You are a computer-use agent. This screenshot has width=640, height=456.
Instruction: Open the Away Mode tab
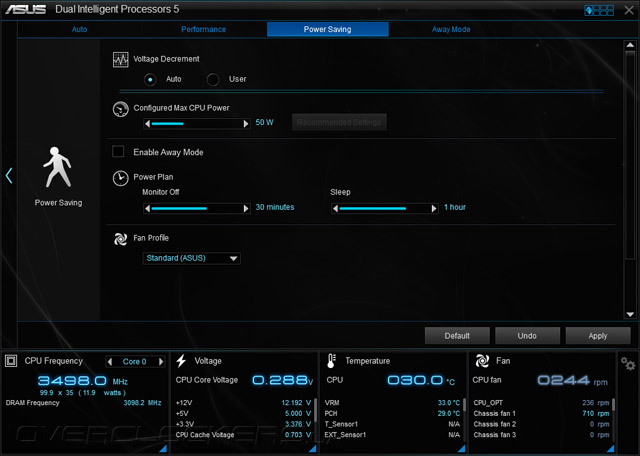click(451, 29)
